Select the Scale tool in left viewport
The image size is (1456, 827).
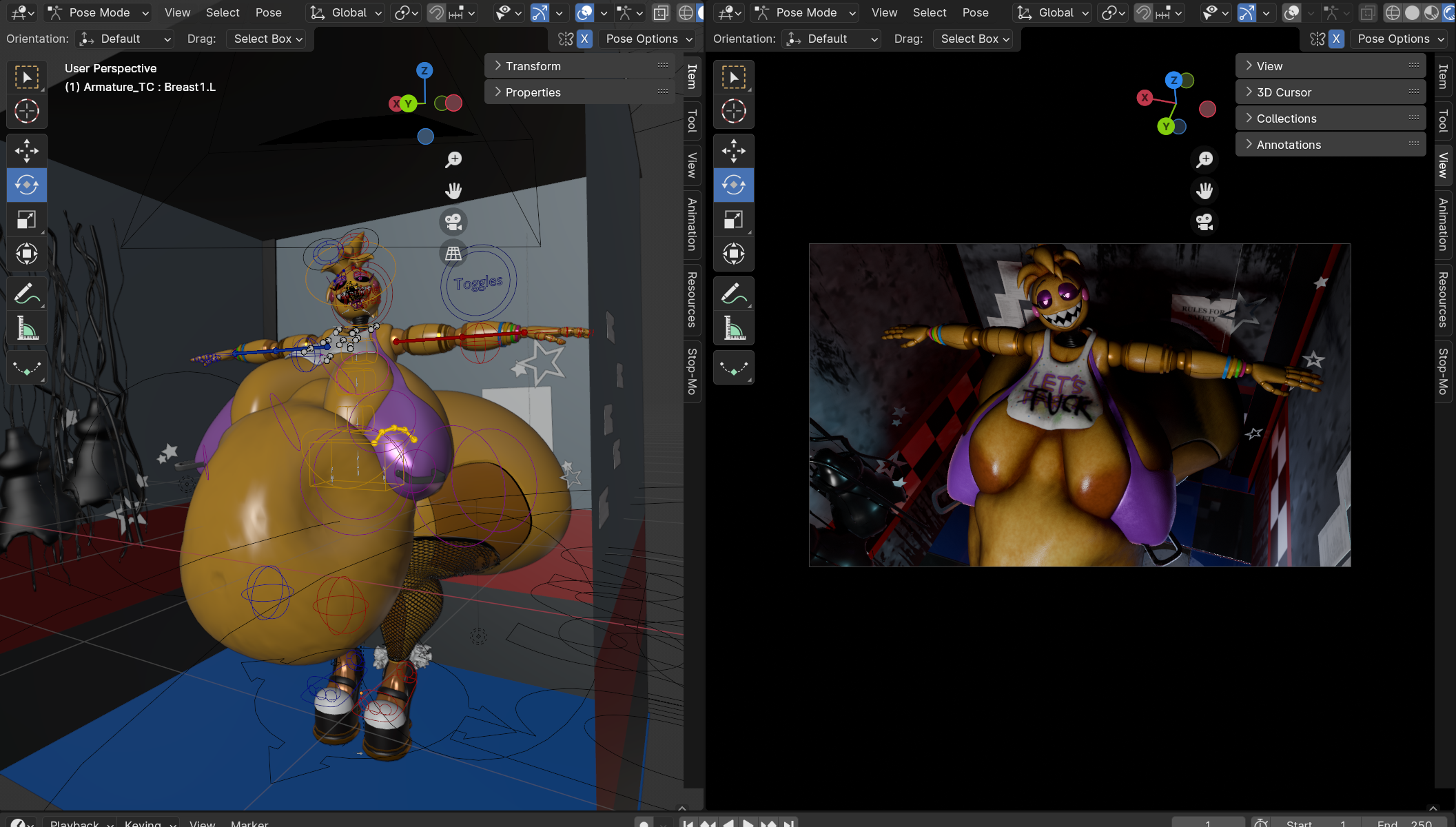[27, 219]
